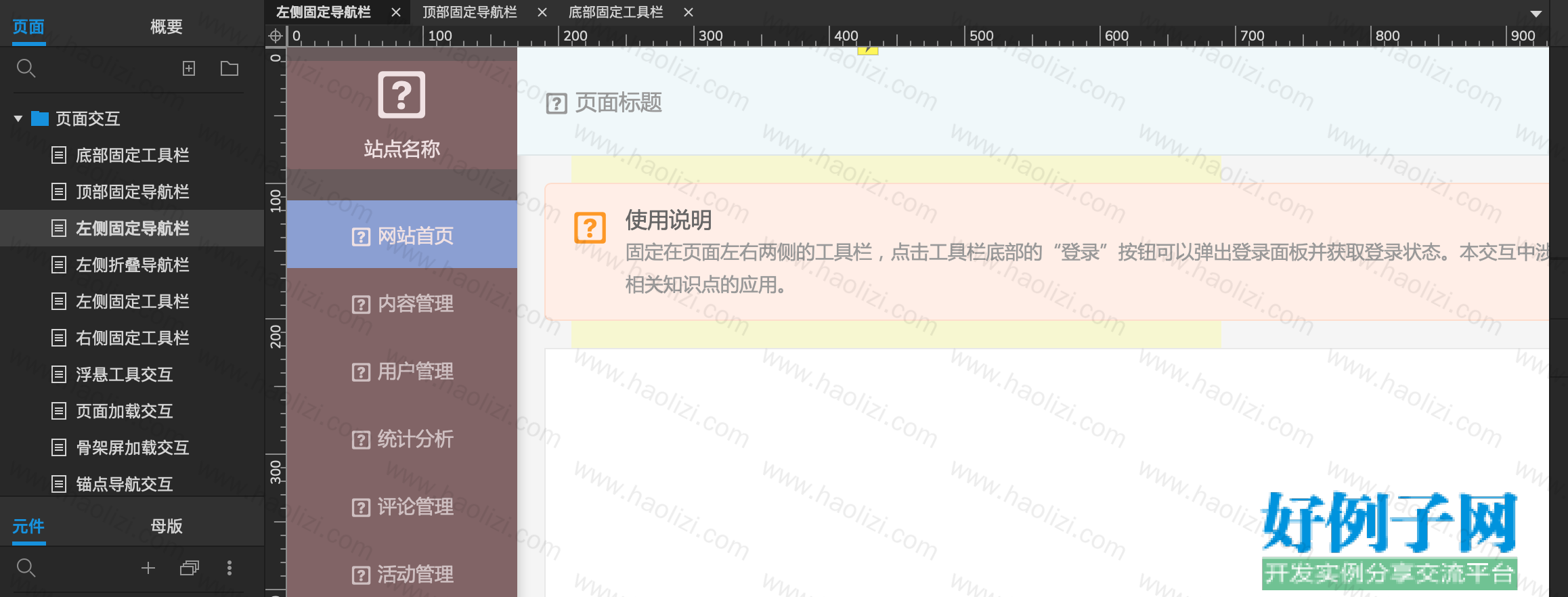This screenshot has width=1568, height=597.
Task: Select the 活动管理 menu item
Action: tap(401, 575)
